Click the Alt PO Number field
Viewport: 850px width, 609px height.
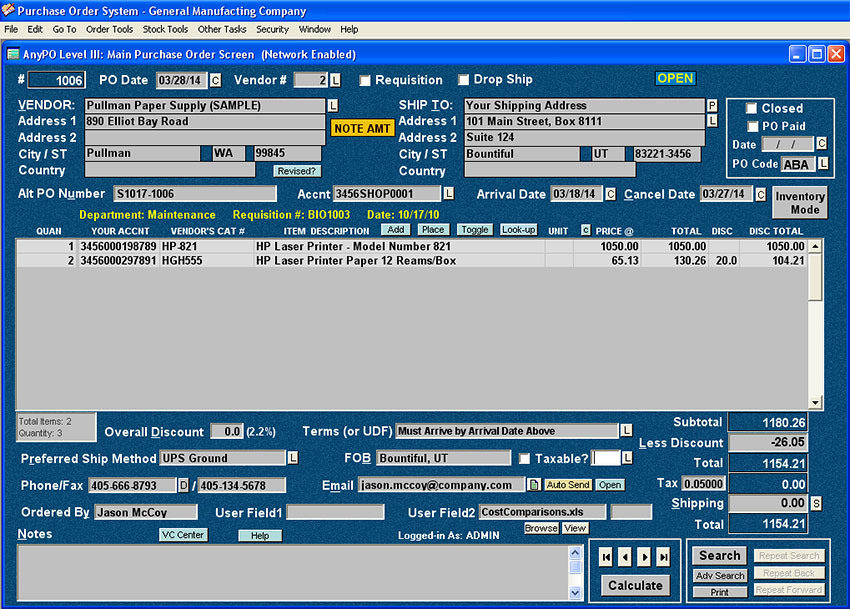195,194
